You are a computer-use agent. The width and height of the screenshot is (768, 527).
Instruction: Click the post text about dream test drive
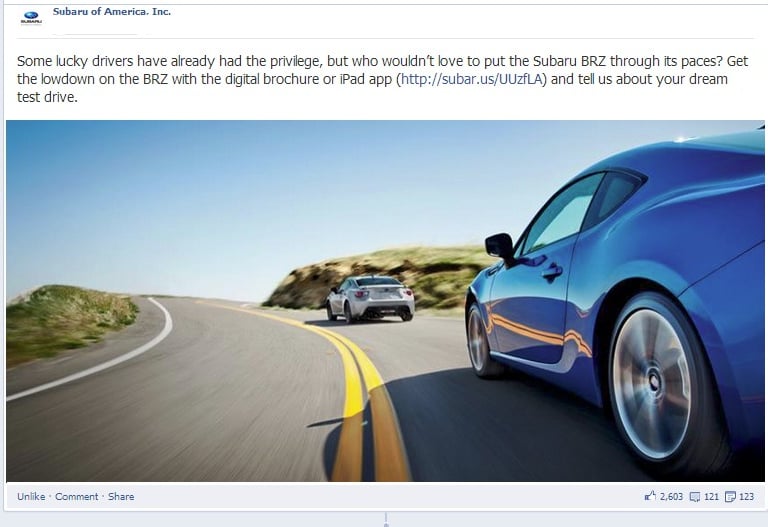(383, 79)
